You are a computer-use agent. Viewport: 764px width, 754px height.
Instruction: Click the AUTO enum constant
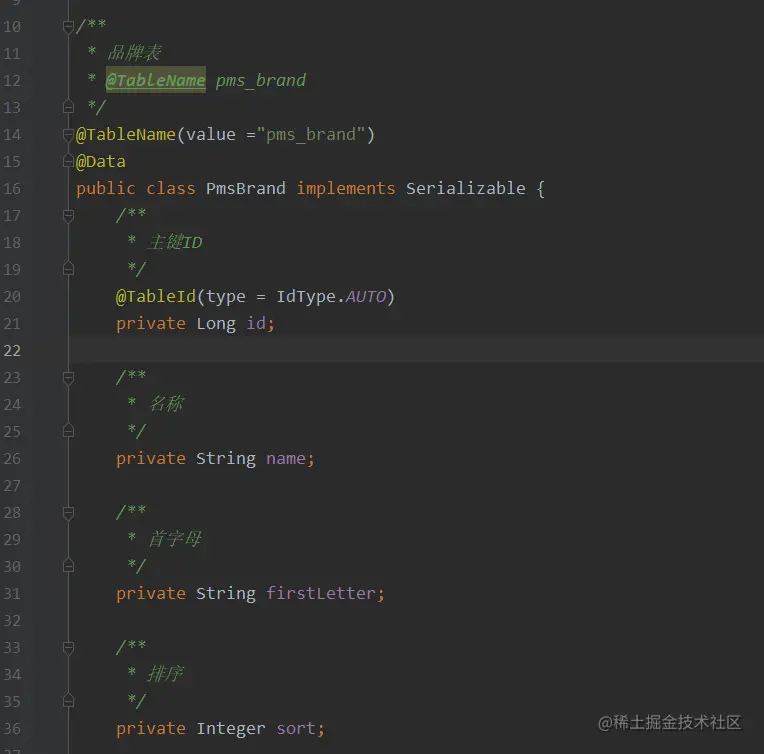tap(365, 296)
